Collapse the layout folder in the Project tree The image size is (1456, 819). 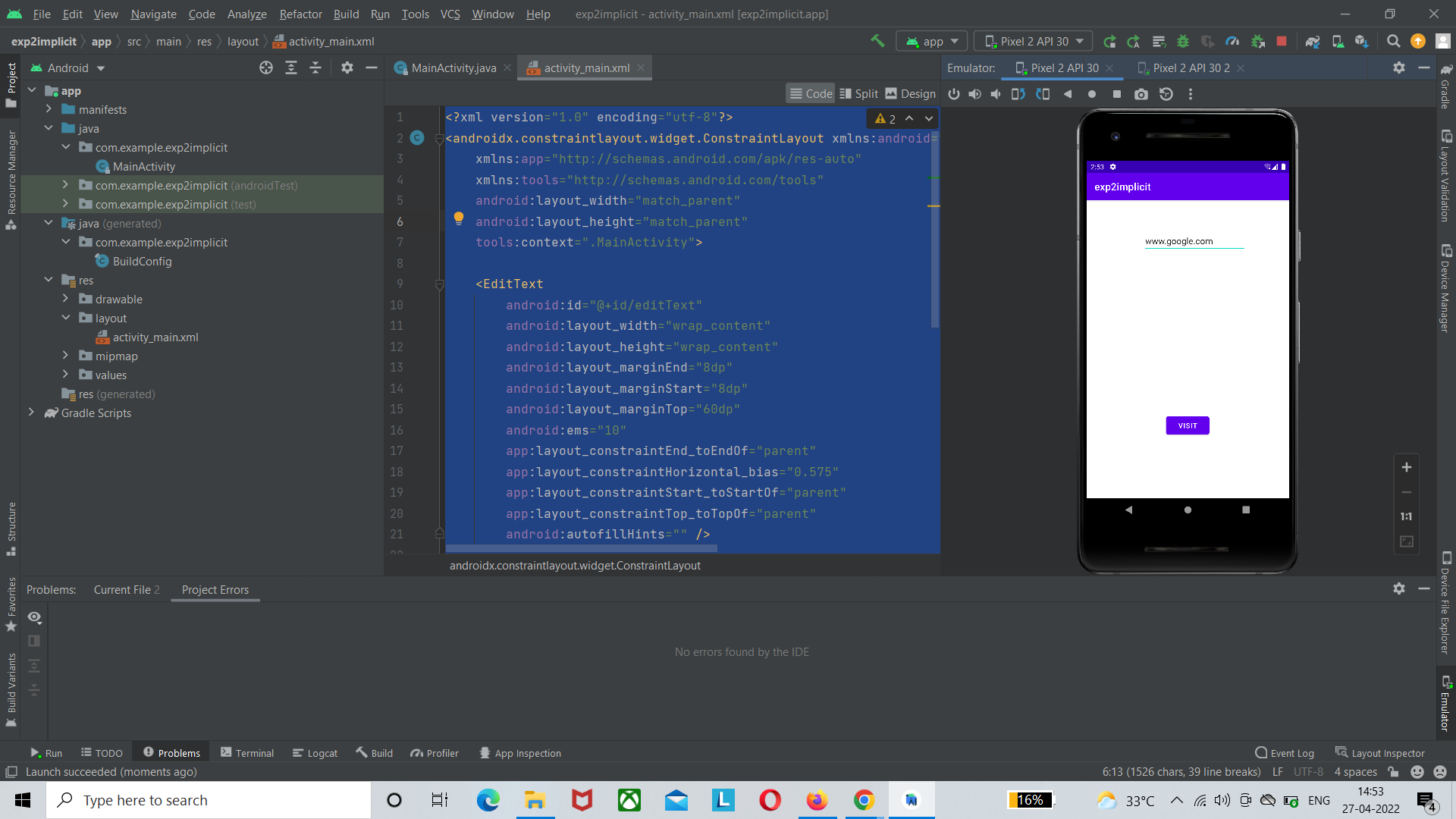(x=66, y=318)
